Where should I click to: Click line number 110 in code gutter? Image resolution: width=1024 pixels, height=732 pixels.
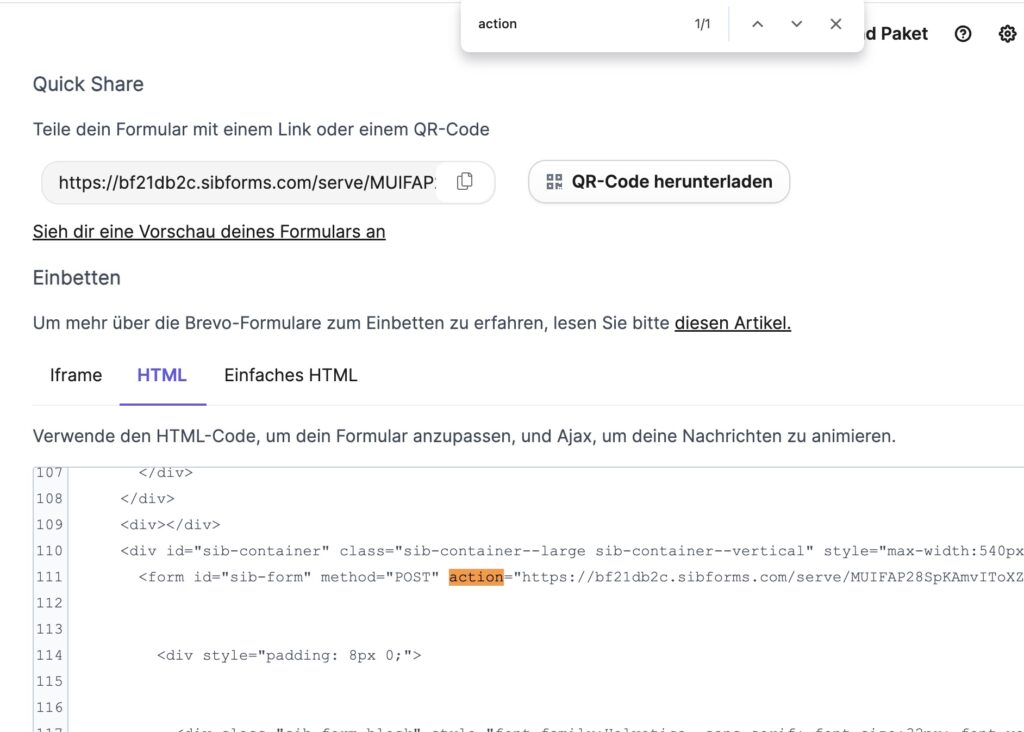50,551
